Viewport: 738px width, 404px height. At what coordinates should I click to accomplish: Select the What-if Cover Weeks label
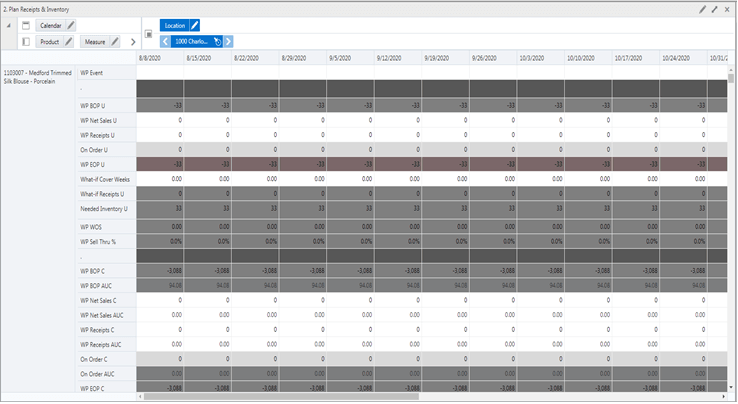coord(104,179)
